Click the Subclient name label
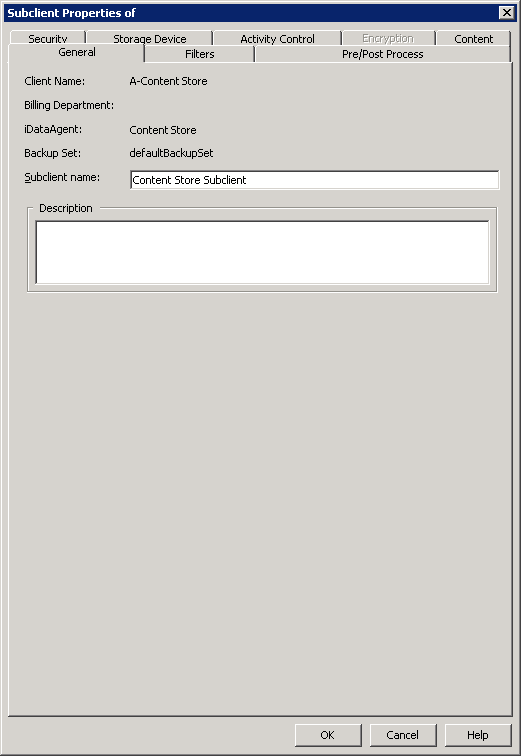 [x=62, y=177]
